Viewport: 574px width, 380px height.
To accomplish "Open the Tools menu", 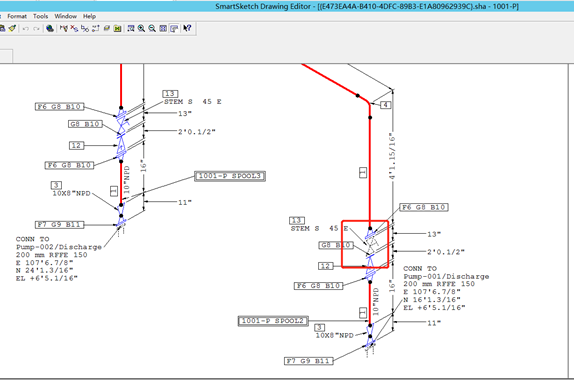I will (x=40, y=16).
